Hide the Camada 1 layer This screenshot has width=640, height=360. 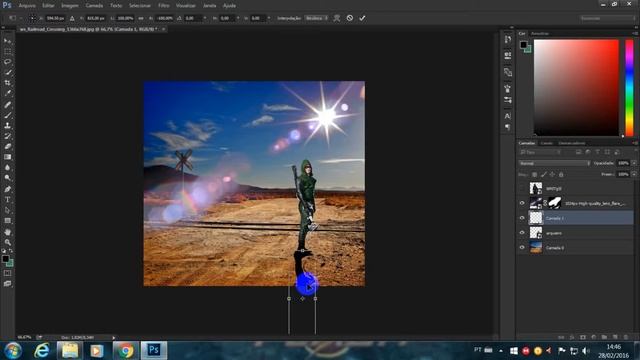tap(522, 218)
